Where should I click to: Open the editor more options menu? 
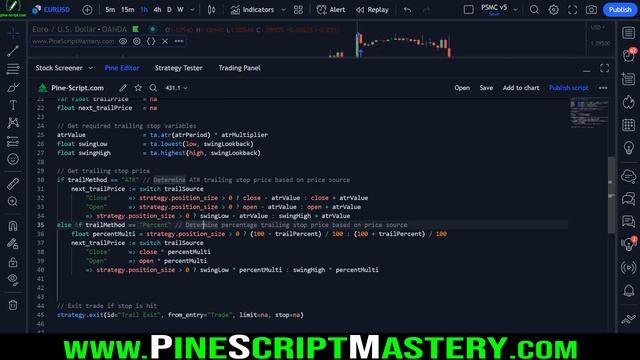coord(603,88)
